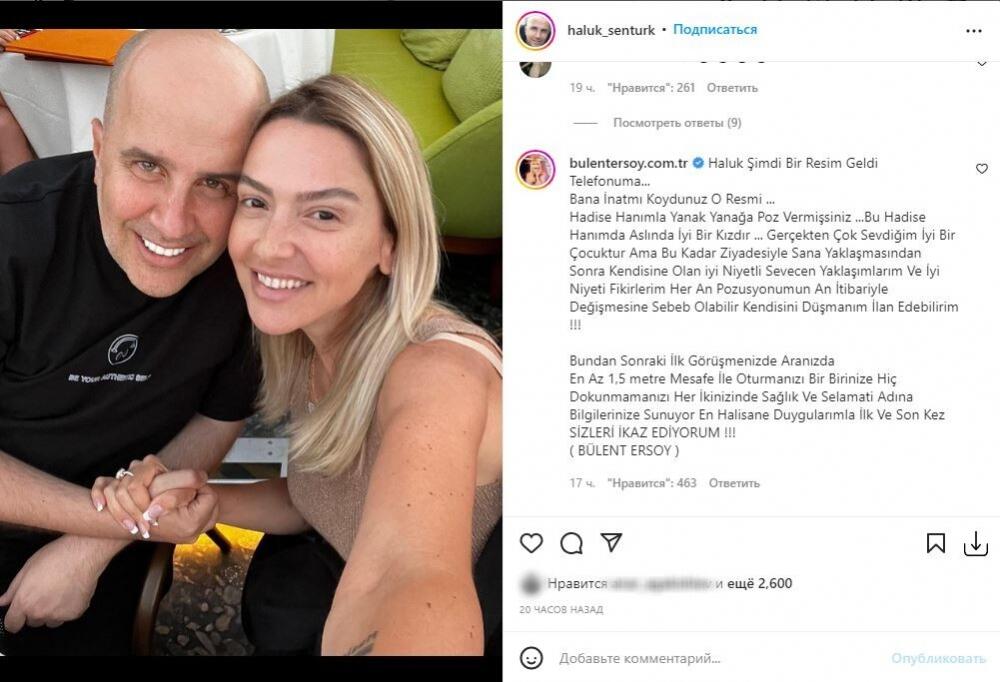Click haluk_senturk profile avatar
The width and height of the screenshot is (1000, 682).
(535, 30)
